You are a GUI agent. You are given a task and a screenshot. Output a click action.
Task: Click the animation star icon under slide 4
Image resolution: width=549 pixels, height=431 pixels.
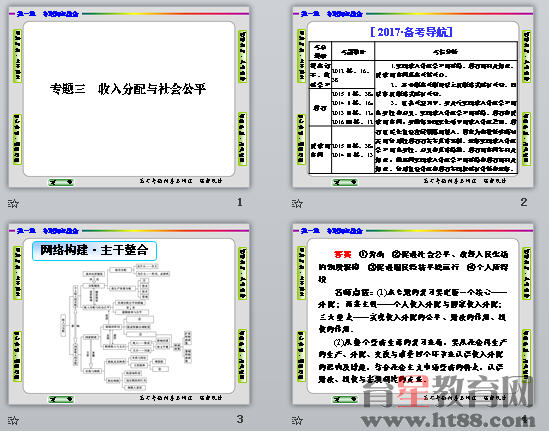pos(297,420)
